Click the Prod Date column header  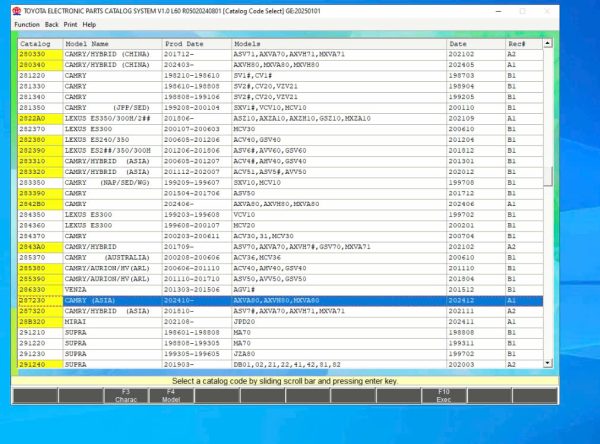197,44
